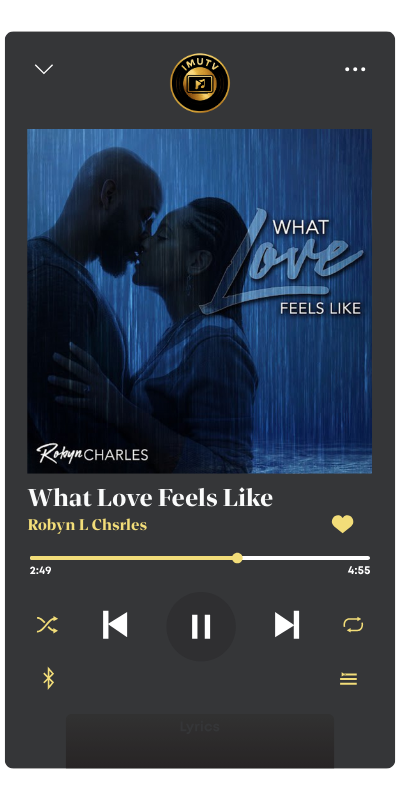Screen dimensions: 400x800
Task: Toggle shuffle playback
Action: (47, 624)
